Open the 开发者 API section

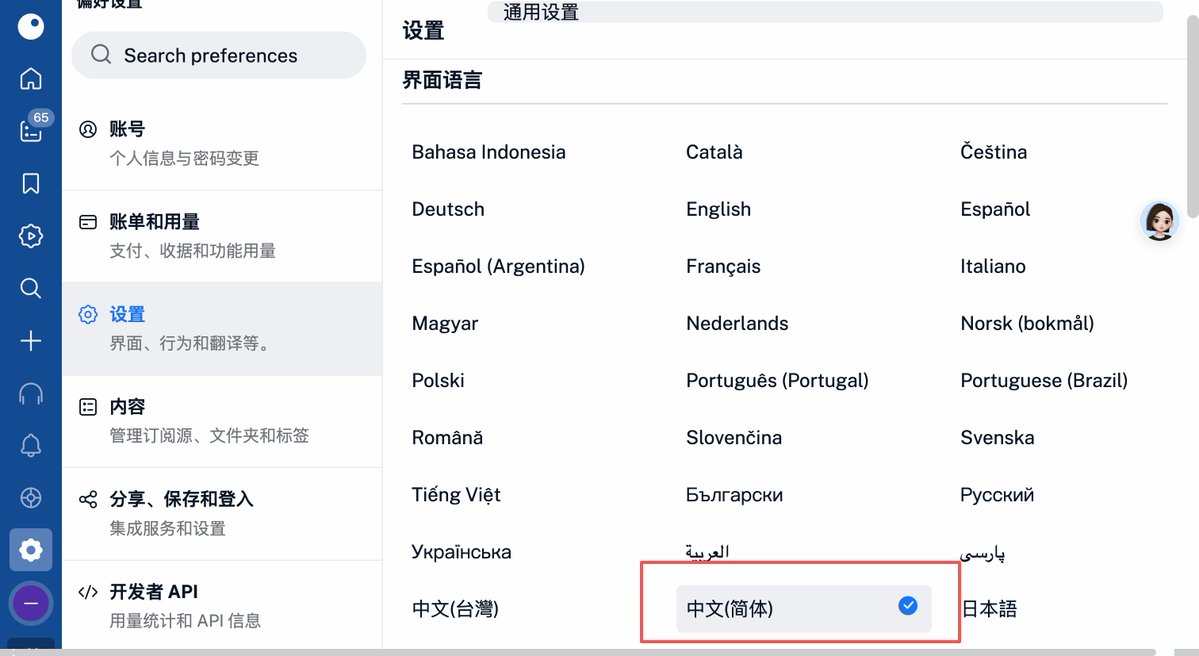pyautogui.click(x=222, y=606)
